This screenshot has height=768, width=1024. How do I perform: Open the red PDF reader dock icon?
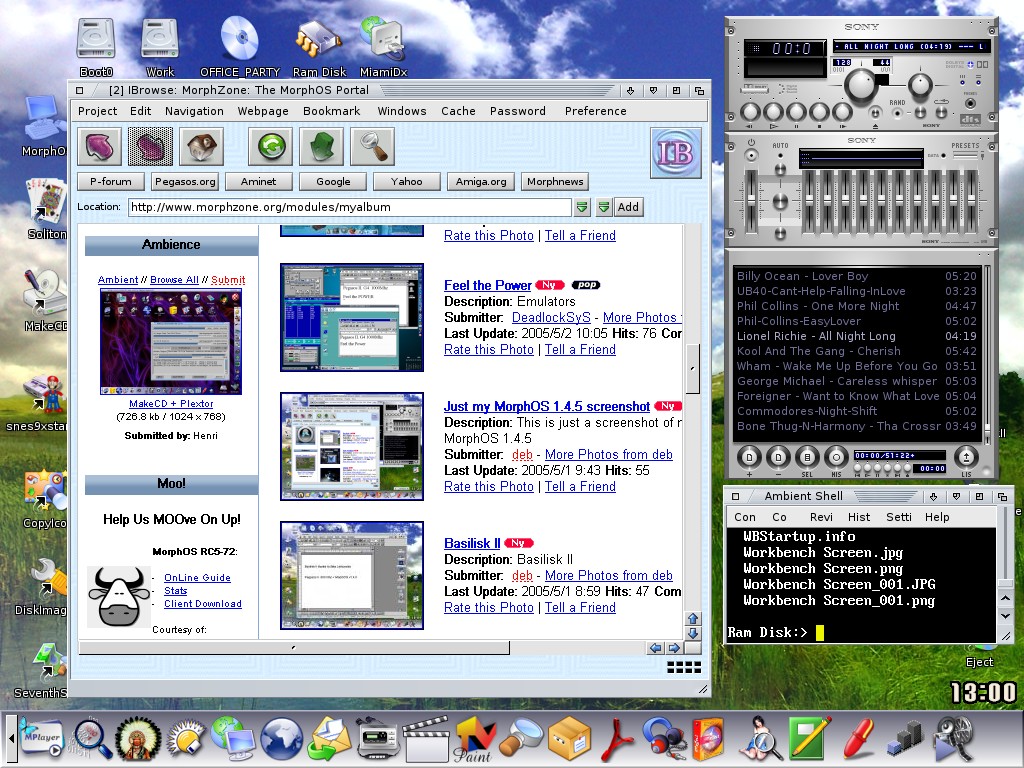pos(617,739)
